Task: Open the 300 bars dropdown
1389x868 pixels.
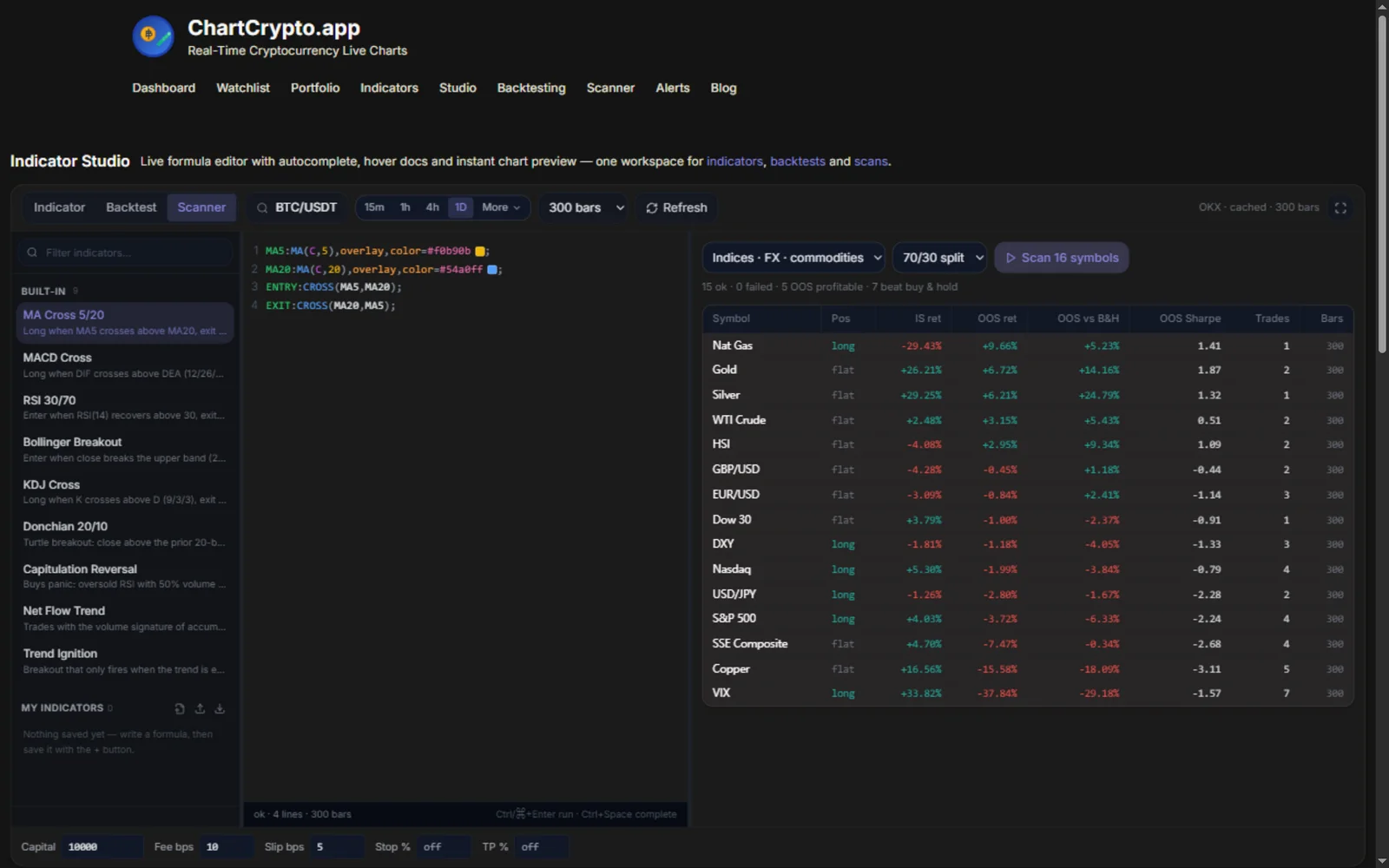Action: pos(586,207)
